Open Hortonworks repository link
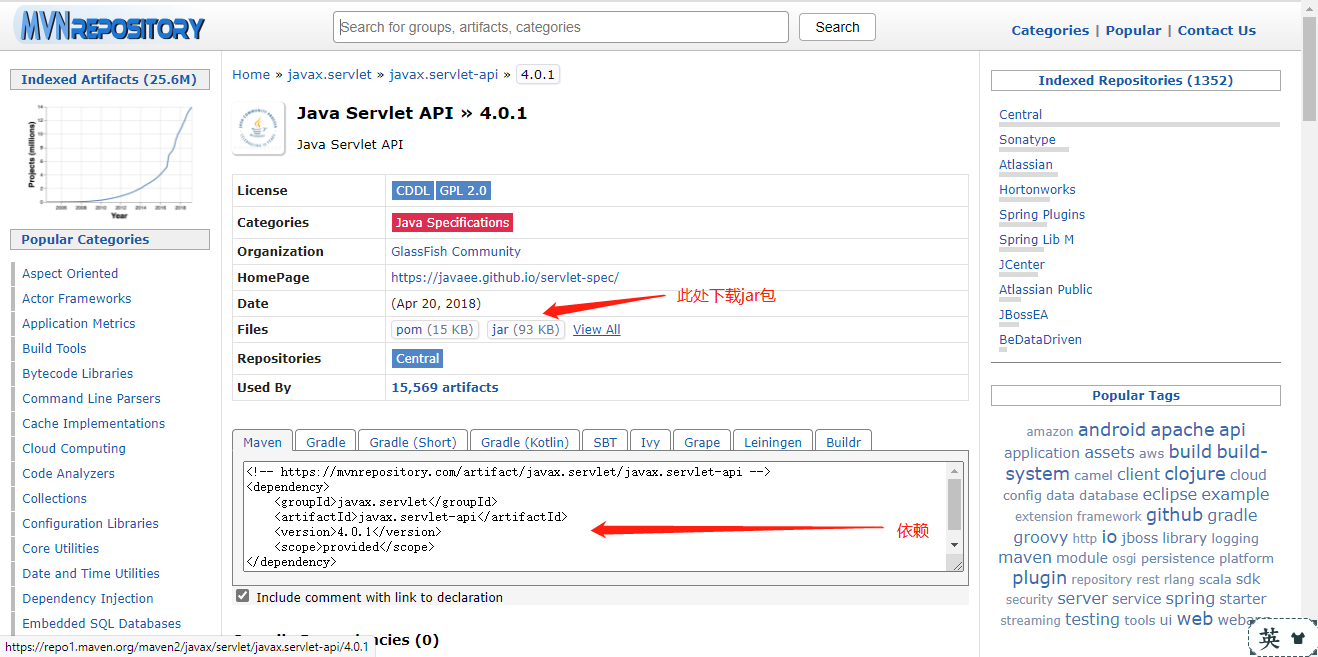1318x657 pixels. 1037,189
